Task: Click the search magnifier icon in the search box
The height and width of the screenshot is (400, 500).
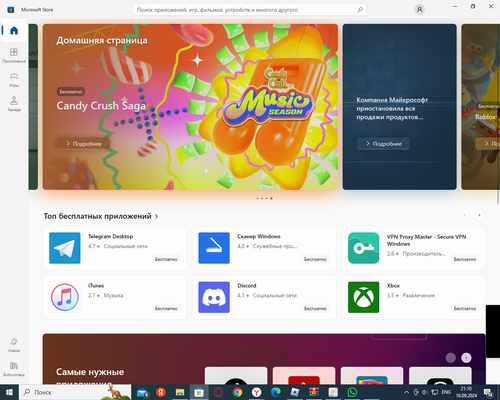Action: pyautogui.click(x=360, y=10)
